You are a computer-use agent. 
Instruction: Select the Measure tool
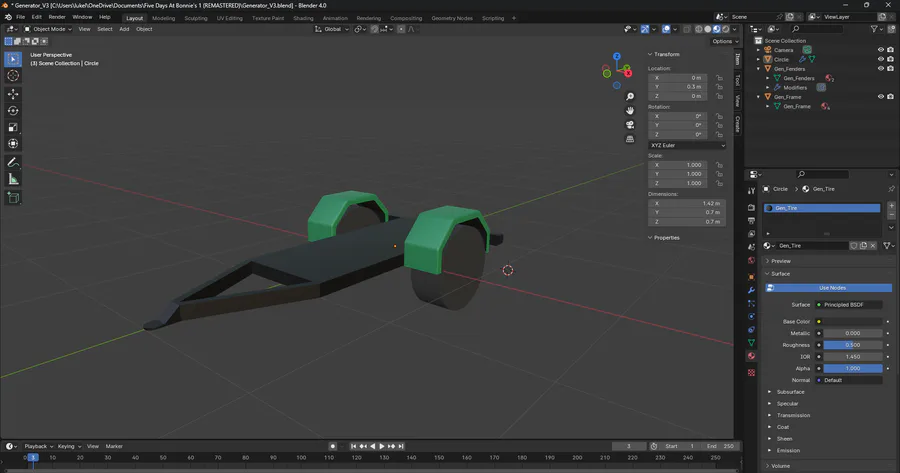[x=13, y=179]
